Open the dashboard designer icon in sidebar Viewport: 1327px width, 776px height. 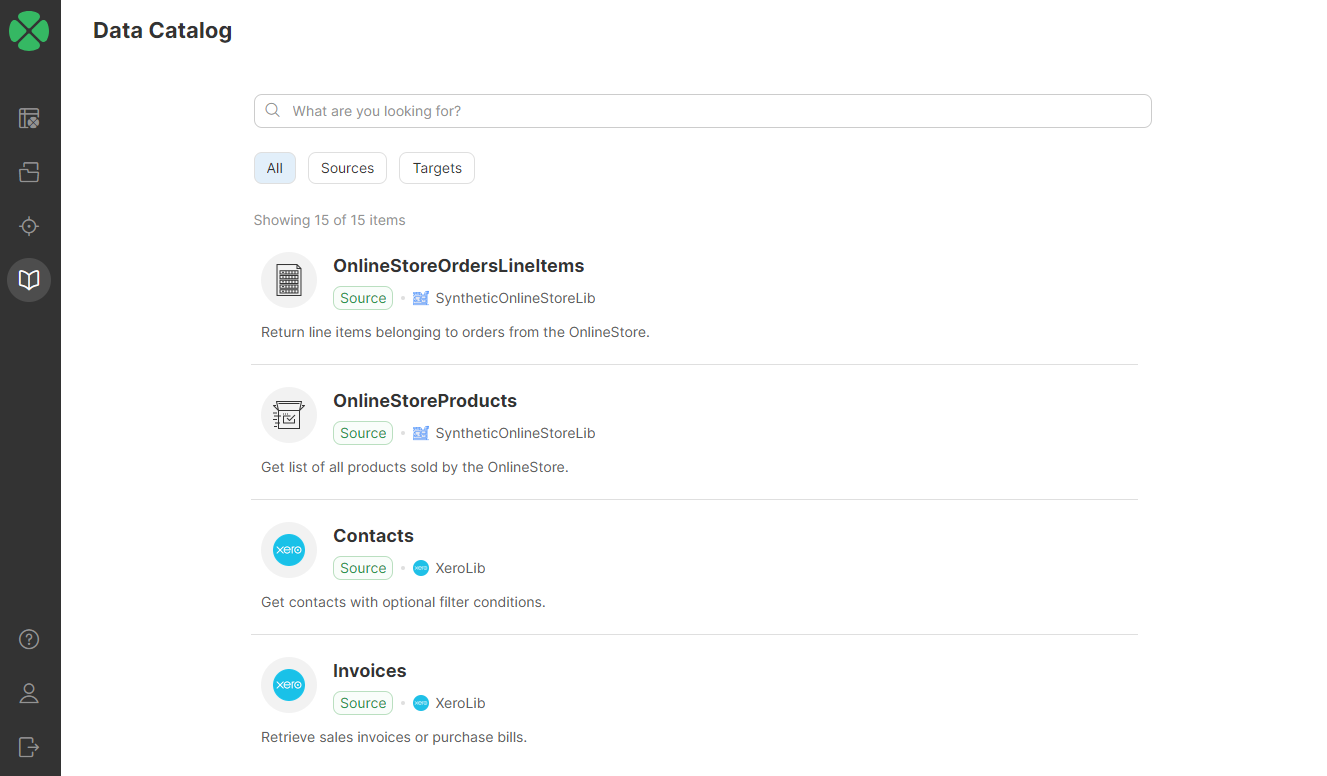click(29, 118)
